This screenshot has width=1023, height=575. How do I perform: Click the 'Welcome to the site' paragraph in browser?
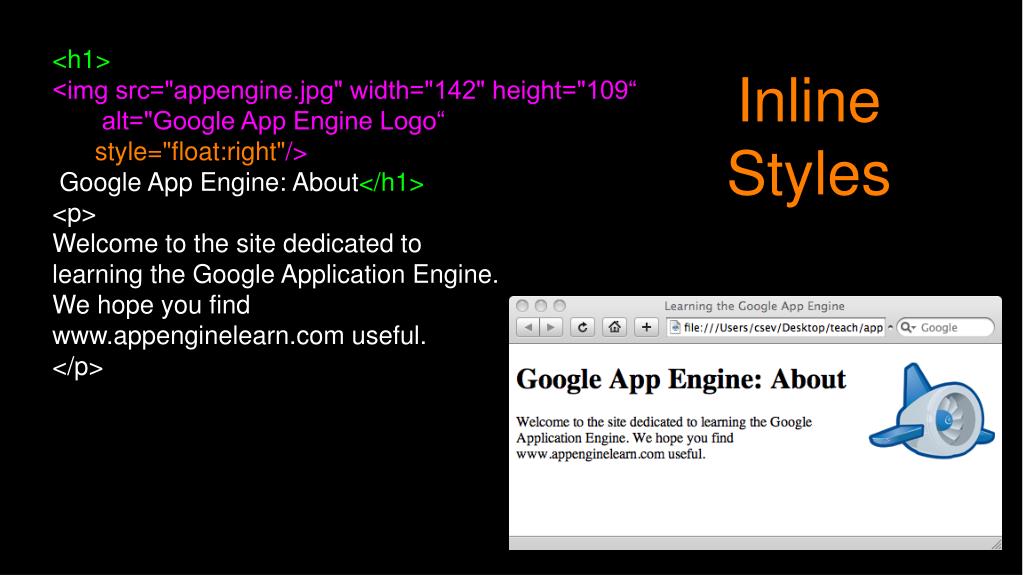point(664,438)
